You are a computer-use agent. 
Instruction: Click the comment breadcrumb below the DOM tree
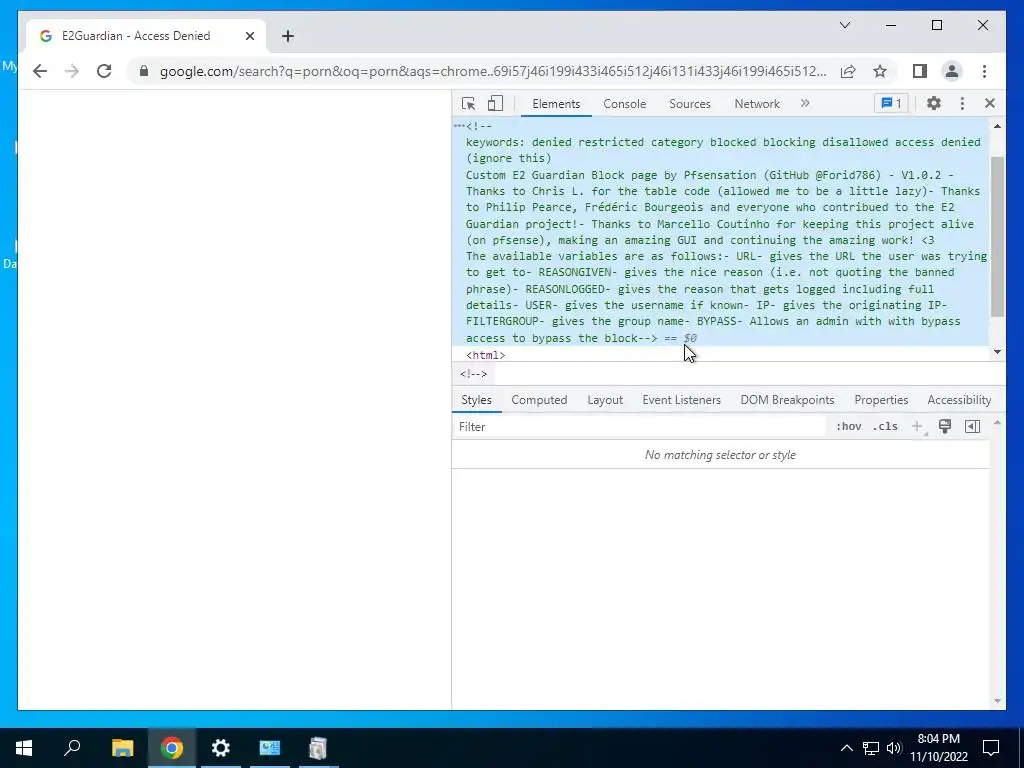pyautogui.click(x=473, y=374)
